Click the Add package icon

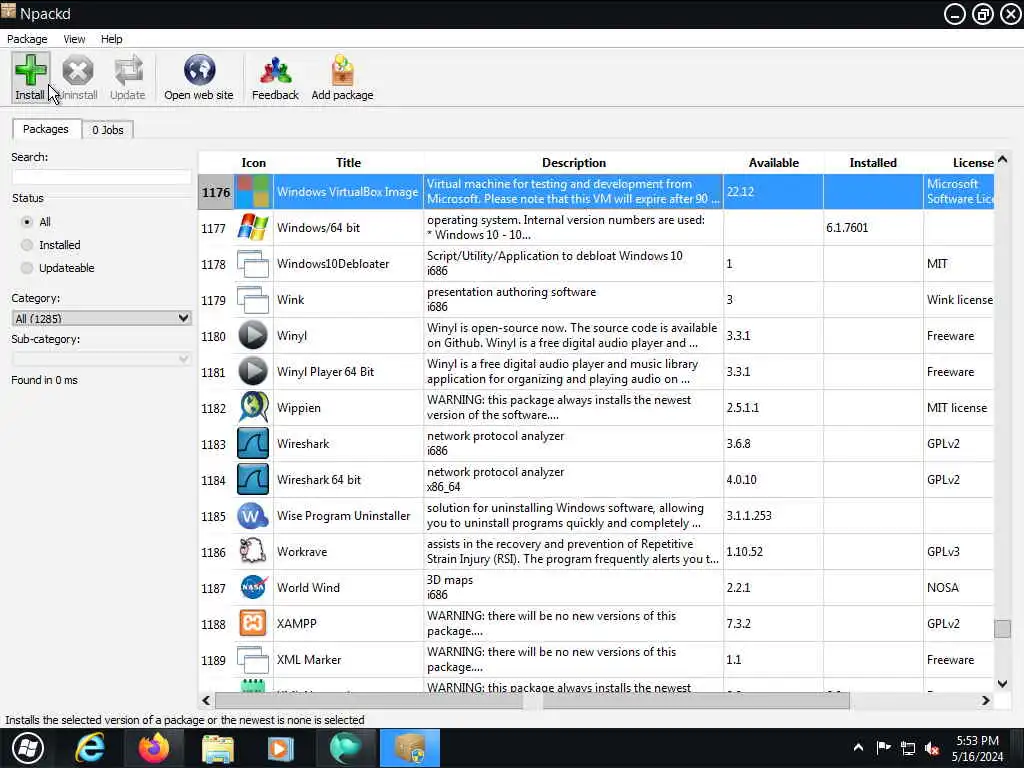(343, 70)
